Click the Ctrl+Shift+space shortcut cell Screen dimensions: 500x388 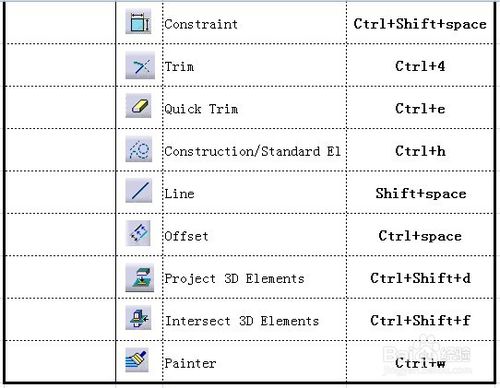point(420,23)
